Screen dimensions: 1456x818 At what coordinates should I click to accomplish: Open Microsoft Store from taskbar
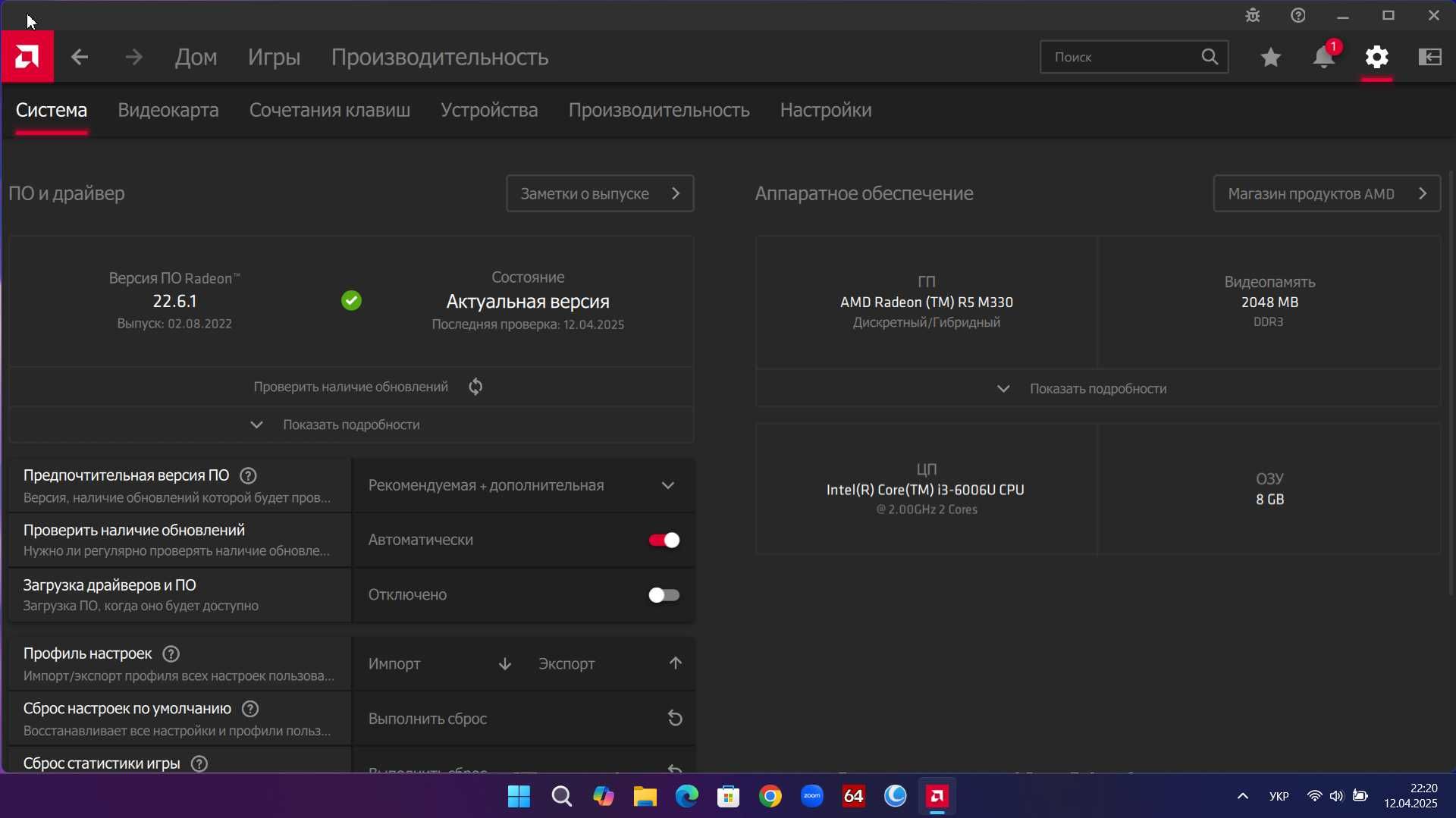[x=729, y=797]
